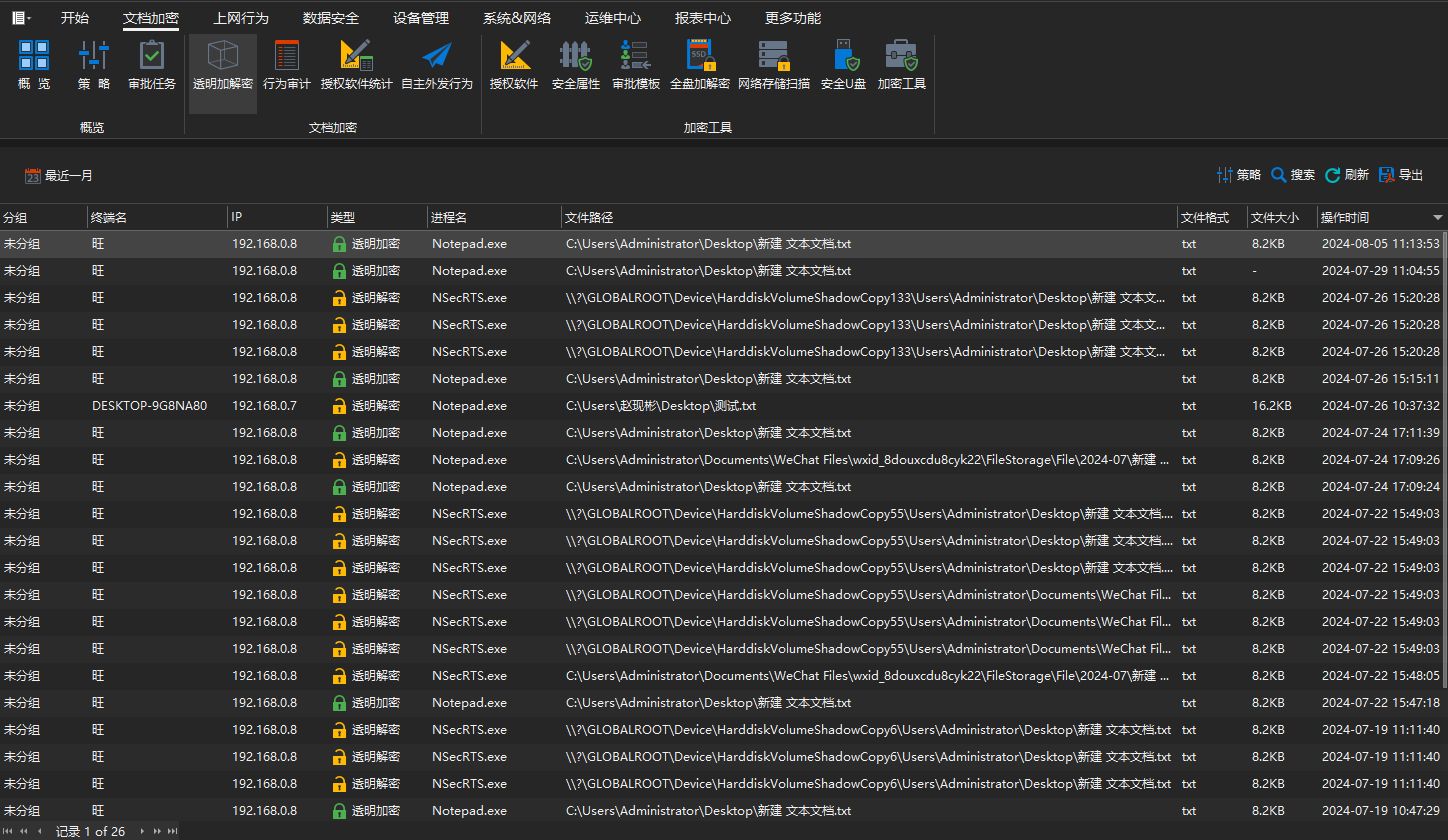Go to the last record in navigator

(x=172, y=831)
